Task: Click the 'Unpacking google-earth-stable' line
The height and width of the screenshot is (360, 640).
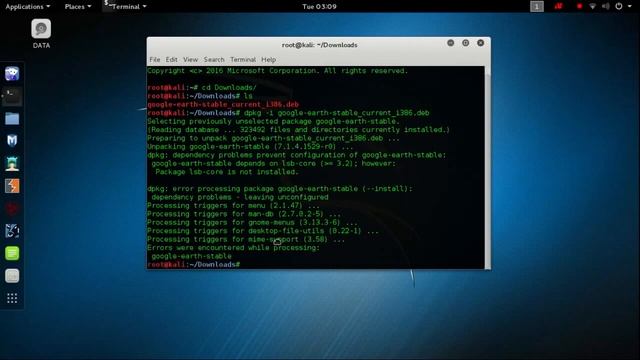Action: click(x=250, y=147)
